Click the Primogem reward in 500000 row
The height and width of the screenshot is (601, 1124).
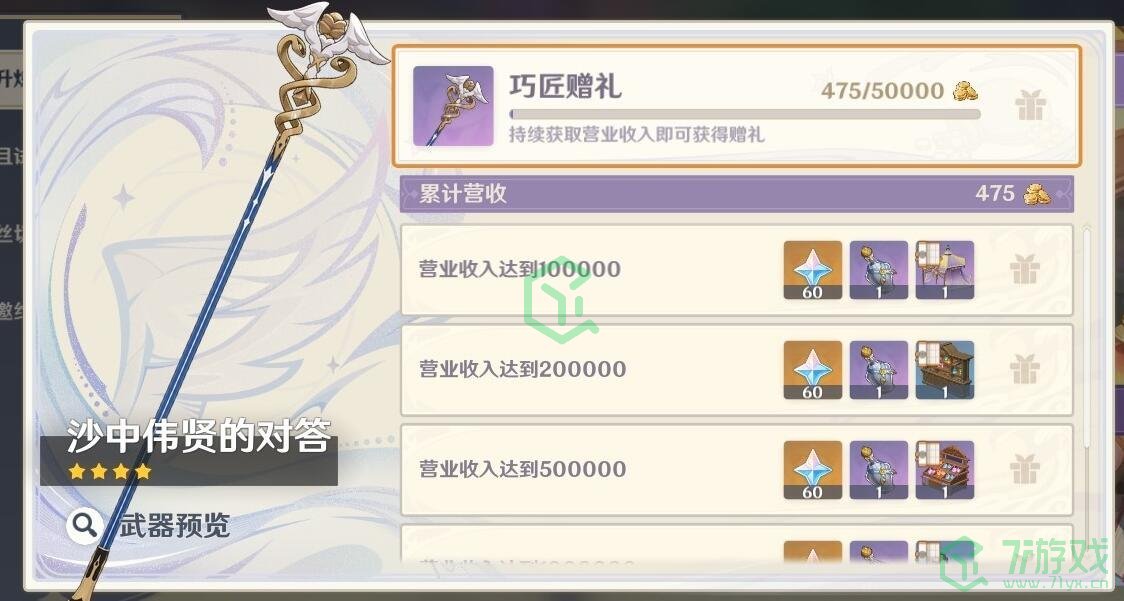812,470
